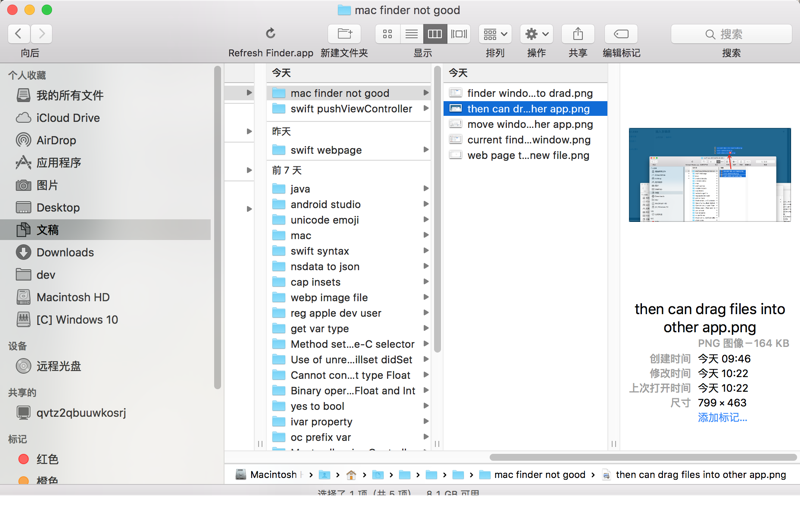This screenshot has height=505, width=800.
Task: Open Macintosh HD in the sidebar
Action: (106, 297)
